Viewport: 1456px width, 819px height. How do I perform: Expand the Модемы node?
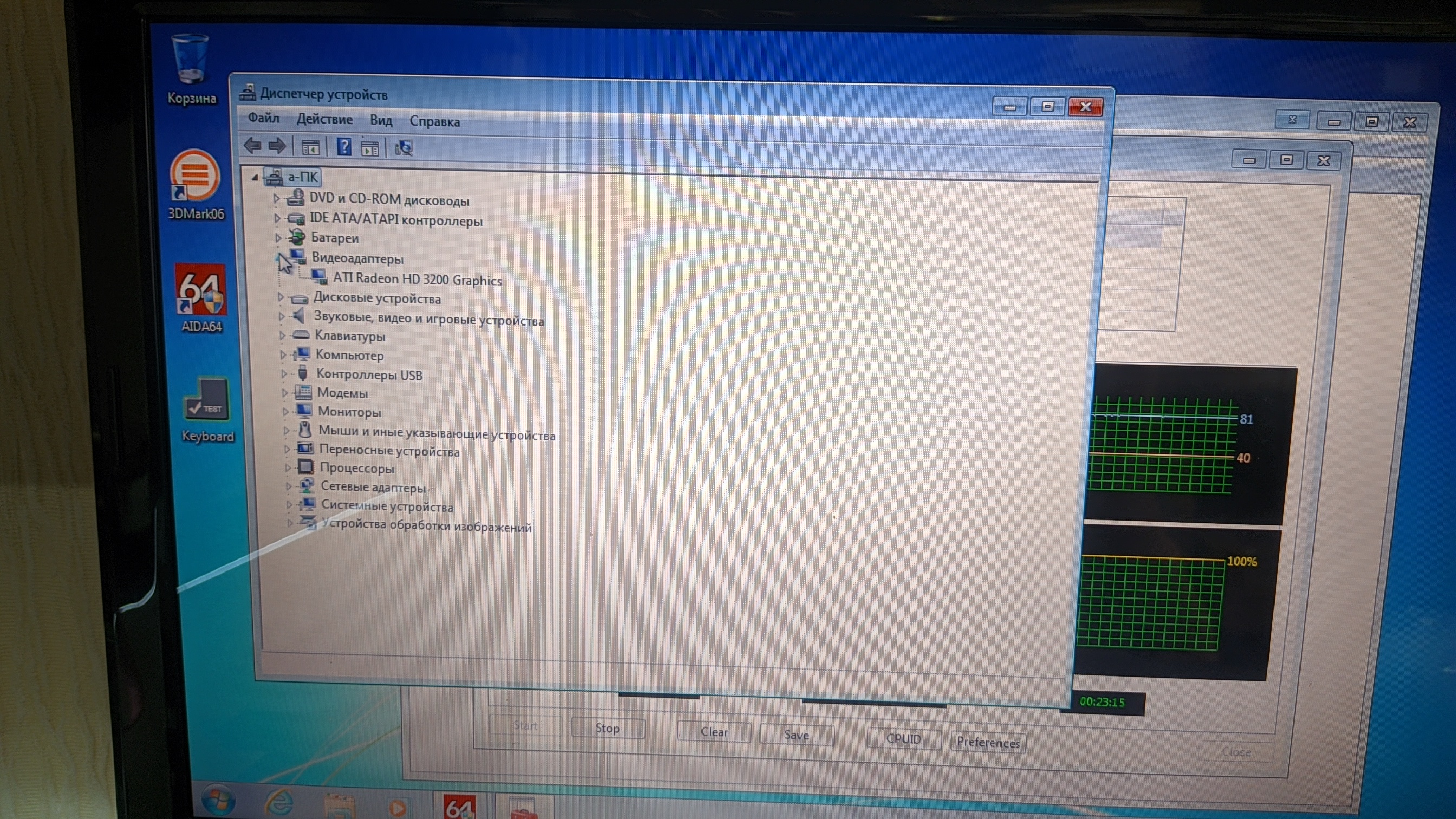[x=285, y=392]
